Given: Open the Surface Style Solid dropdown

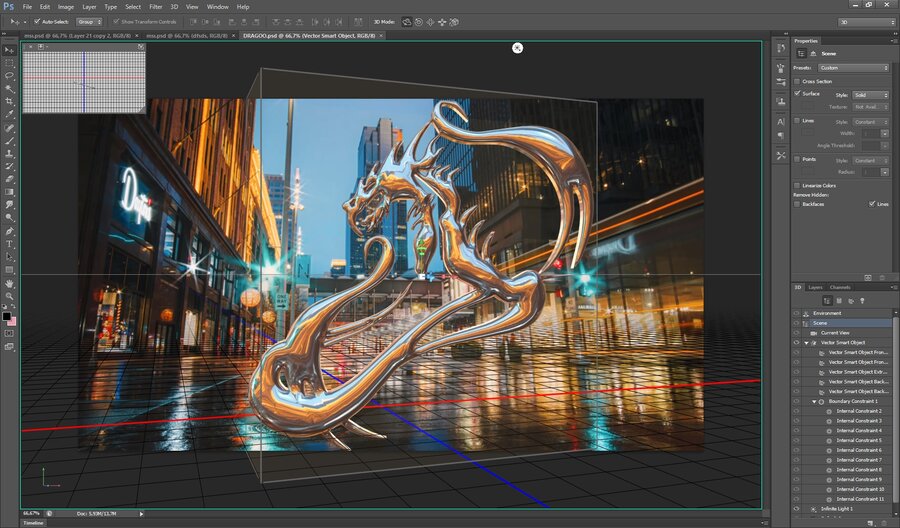Looking at the screenshot, I should click(x=870, y=95).
